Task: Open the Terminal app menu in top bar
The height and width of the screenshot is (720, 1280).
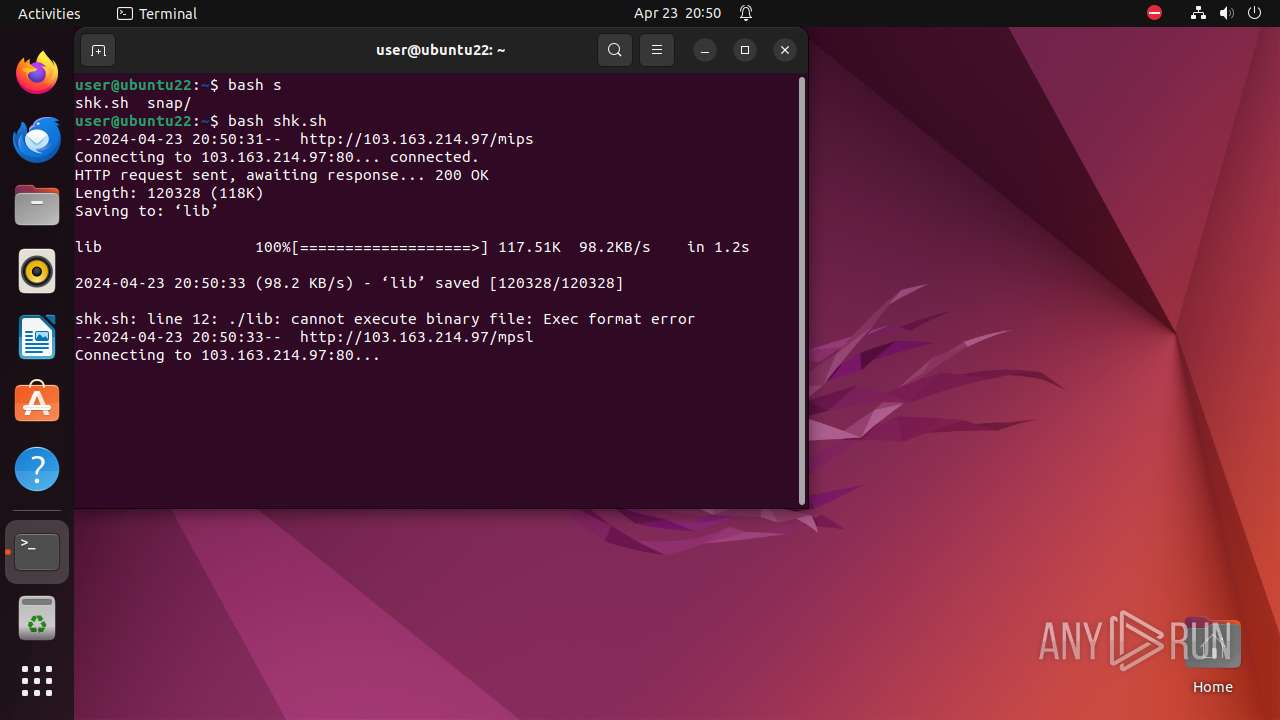Action: click(x=157, y=13)
